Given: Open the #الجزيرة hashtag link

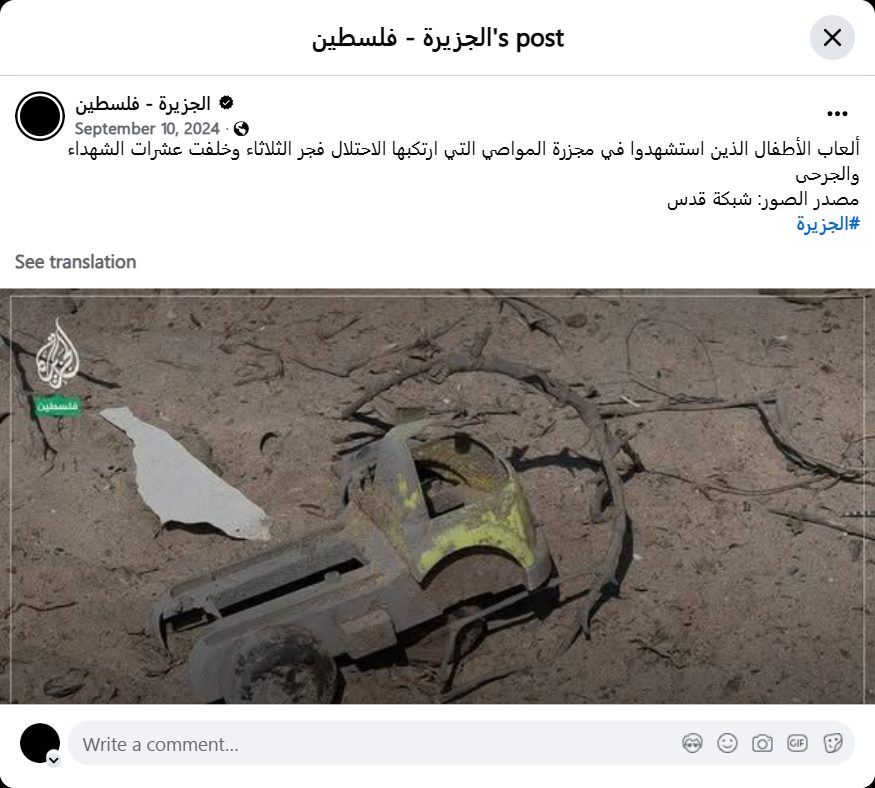Looking at the screenshot, I should click(828, 224).
